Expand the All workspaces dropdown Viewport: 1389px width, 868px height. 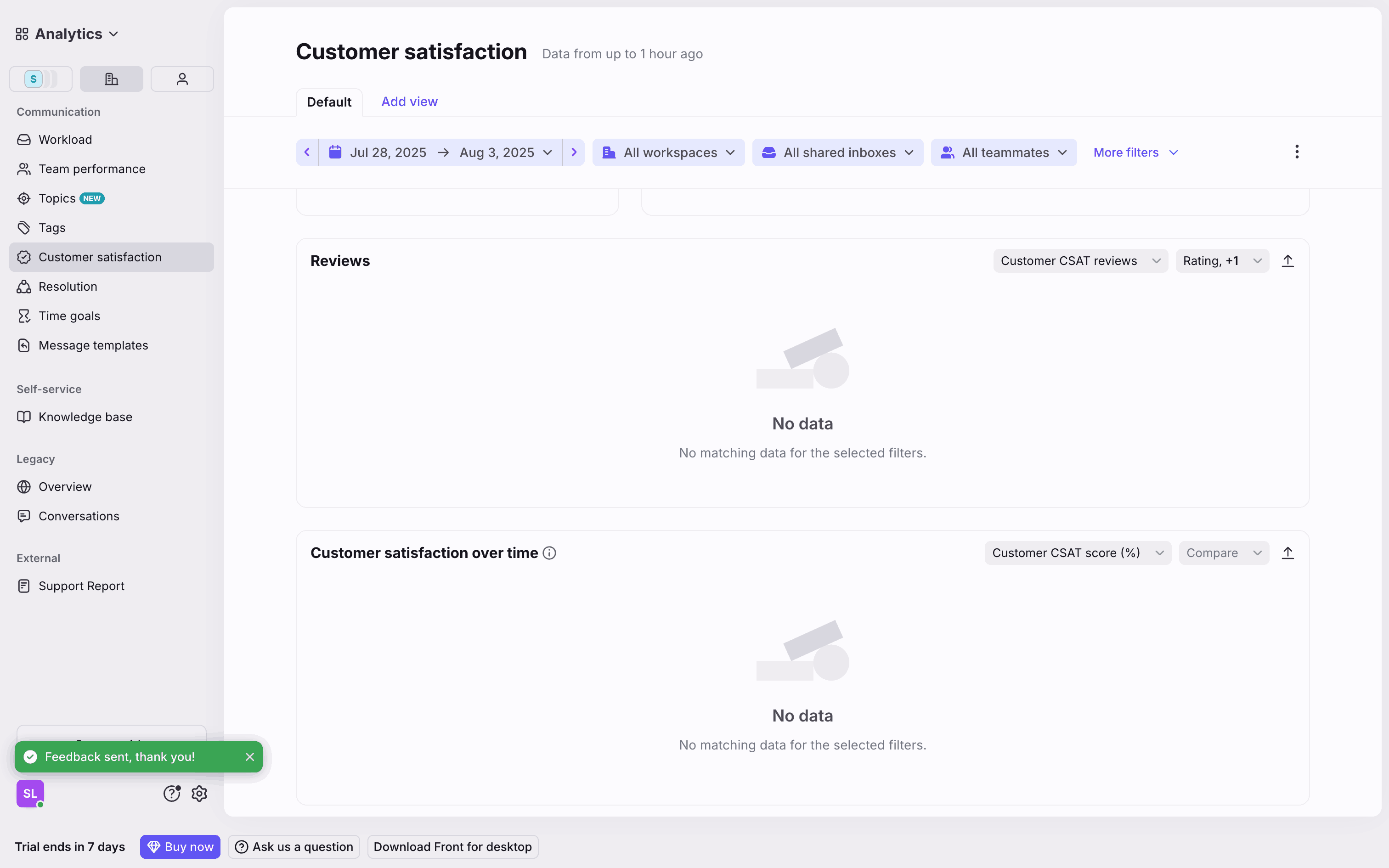[x=668, y=152]
